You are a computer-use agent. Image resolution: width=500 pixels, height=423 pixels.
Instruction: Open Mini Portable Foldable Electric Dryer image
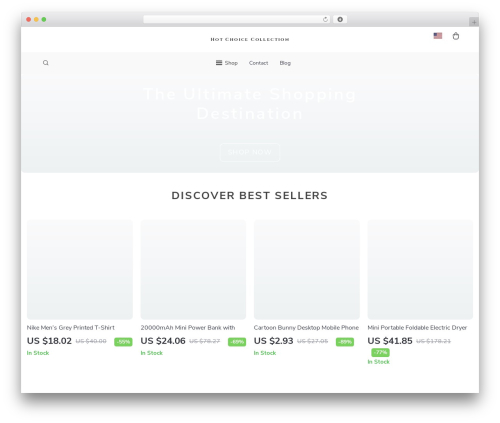click(x=420, y=269)
